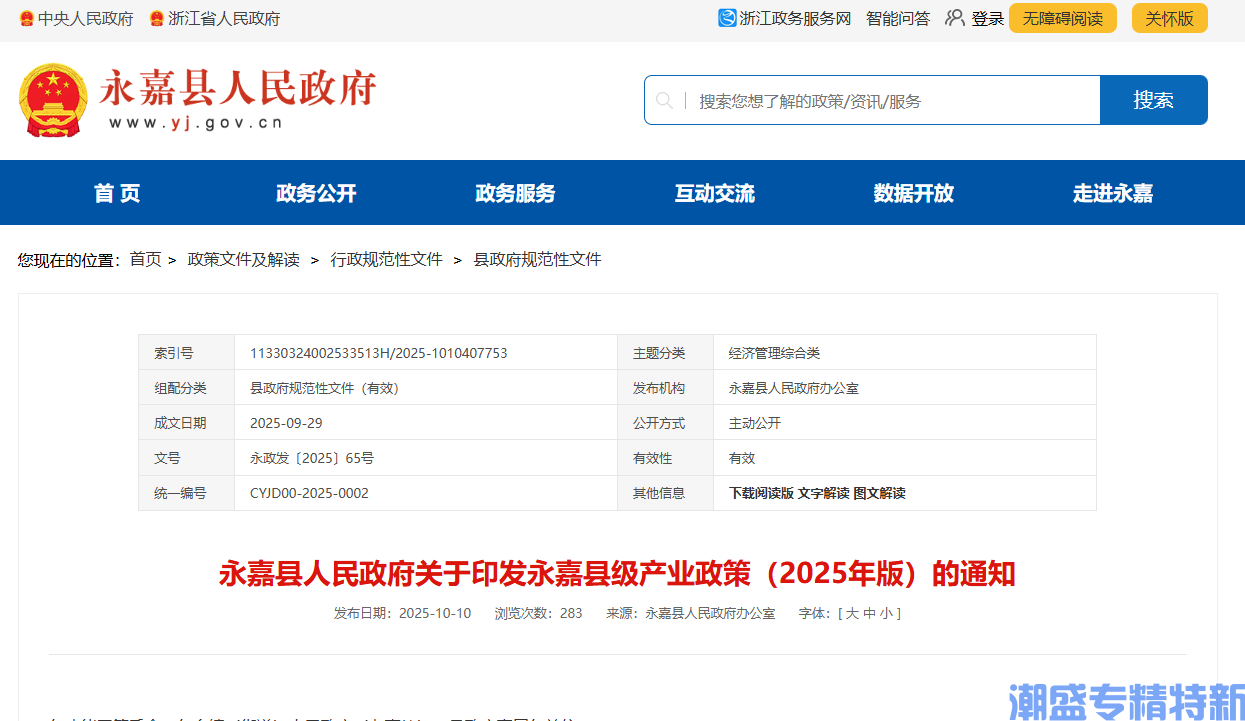Click 首页 in the breadcrumb path
Viewport: 1245px width, 721px height.
pyautogui.click(x=145, y=260)
